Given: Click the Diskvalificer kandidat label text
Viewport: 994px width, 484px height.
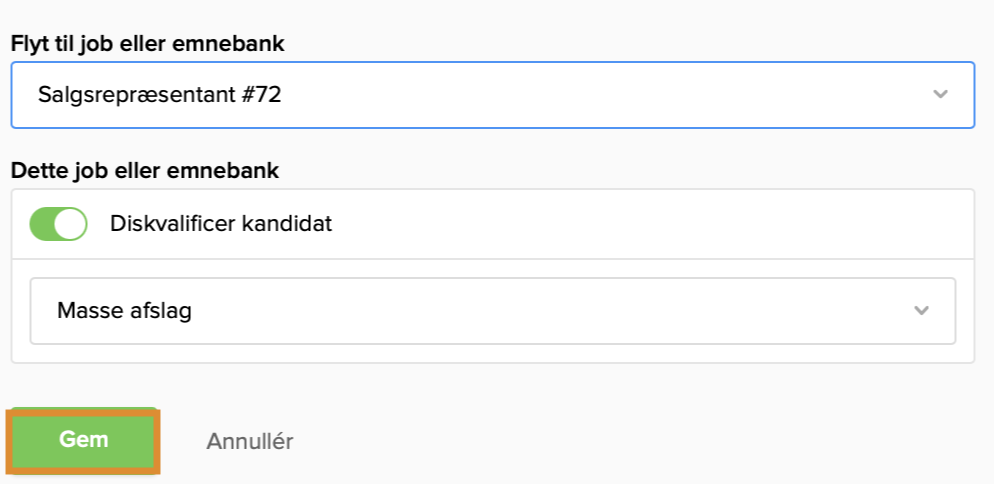Looking at the screenshot, I should coord(221,224).
